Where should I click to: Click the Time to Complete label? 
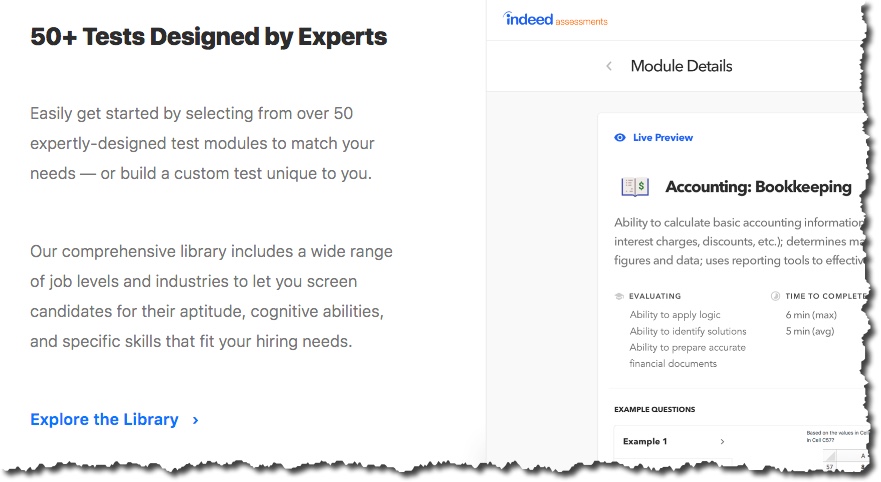point(824,297)
